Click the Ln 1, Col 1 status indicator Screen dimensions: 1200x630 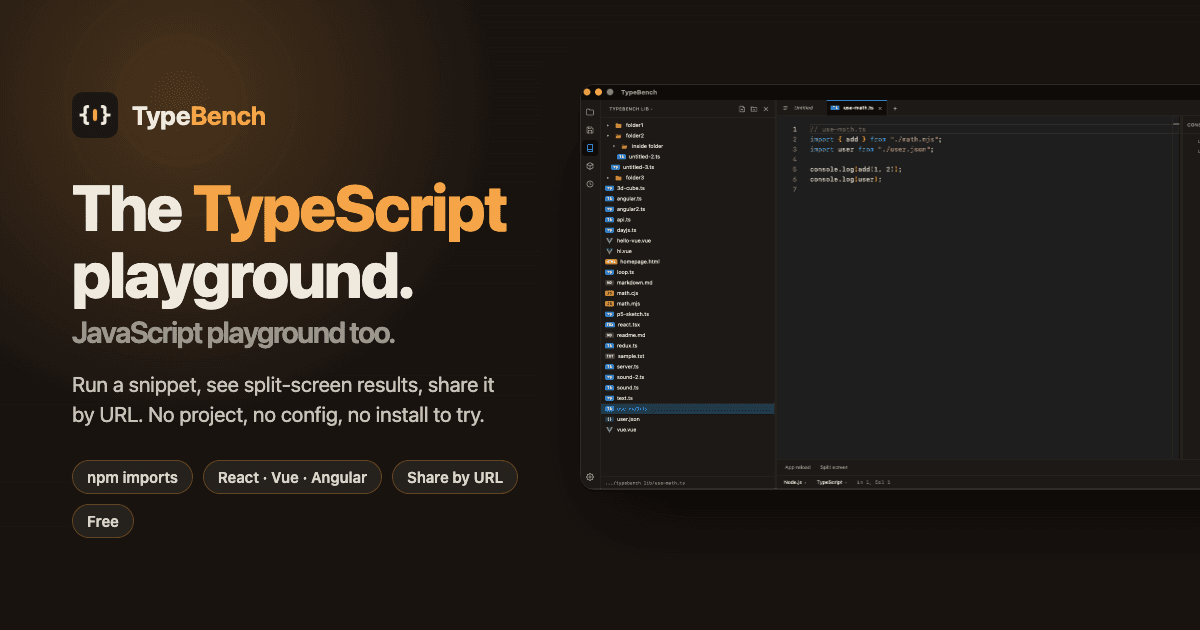point(873,482)
